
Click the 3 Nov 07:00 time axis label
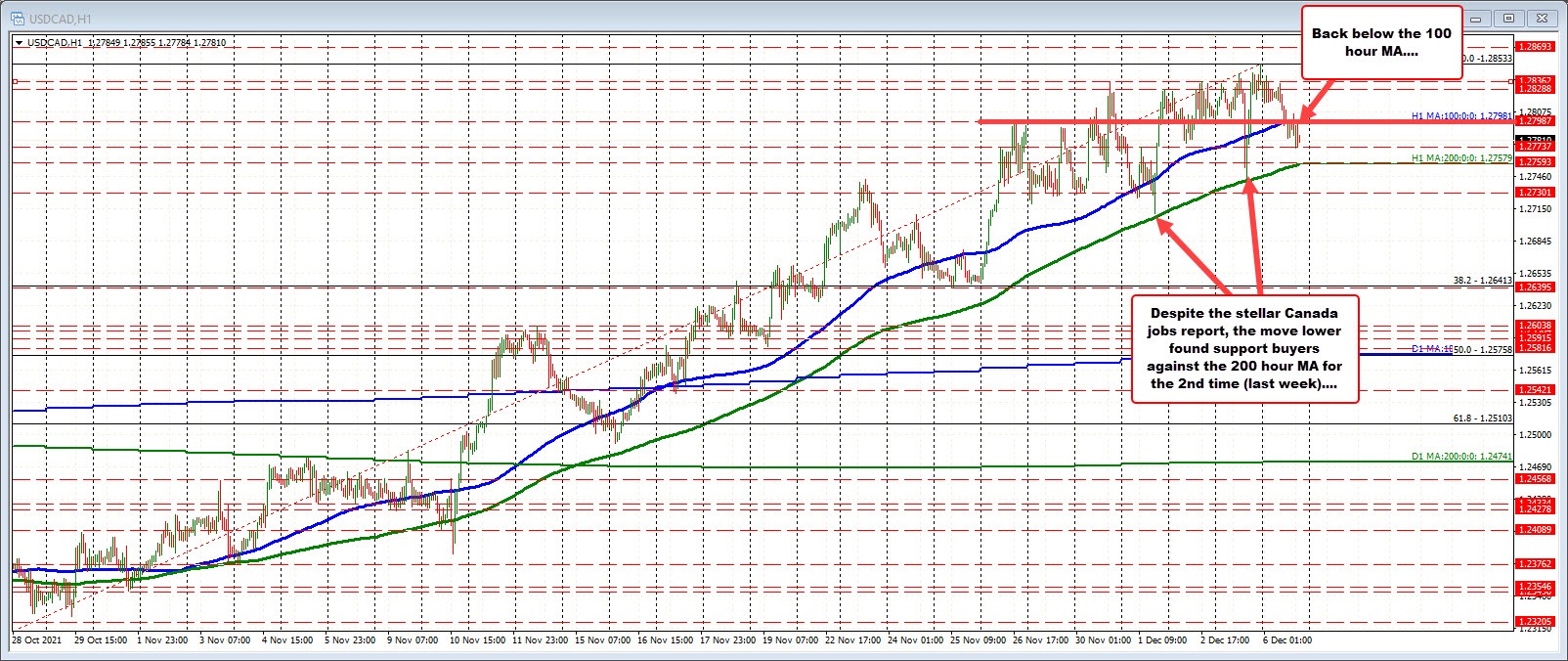[225, 639]
